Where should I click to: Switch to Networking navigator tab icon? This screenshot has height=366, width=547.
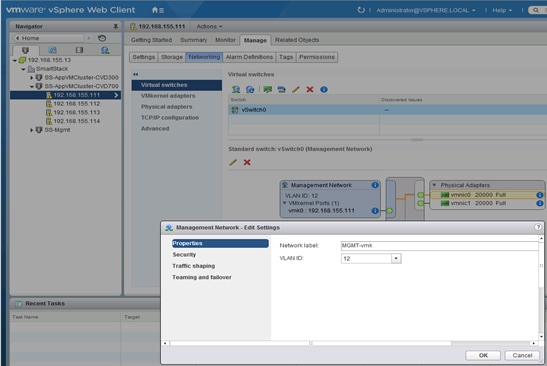[x=105, y=50]
